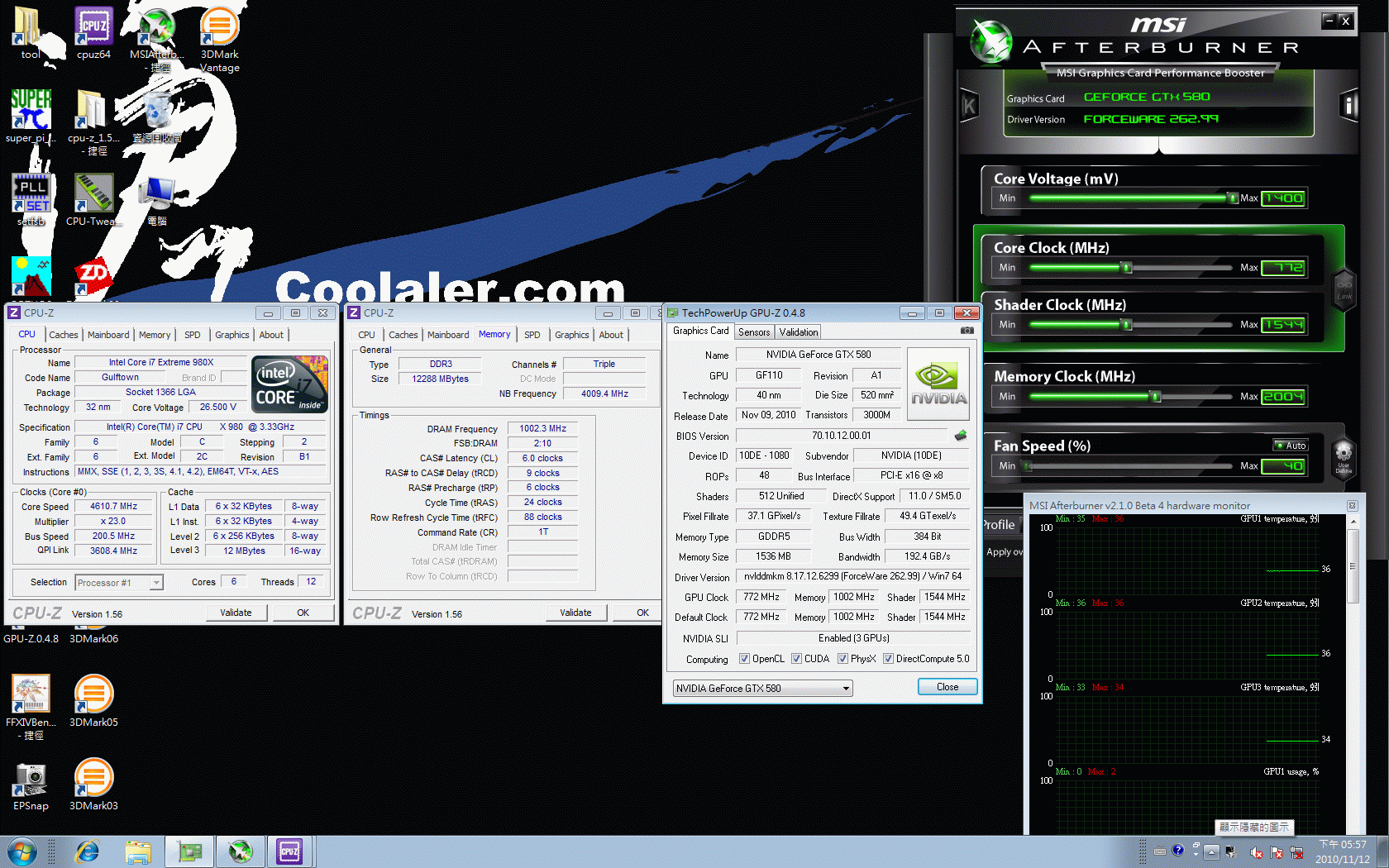
Task: Click the Core Clock slider handle
Action: [1126, 268]
